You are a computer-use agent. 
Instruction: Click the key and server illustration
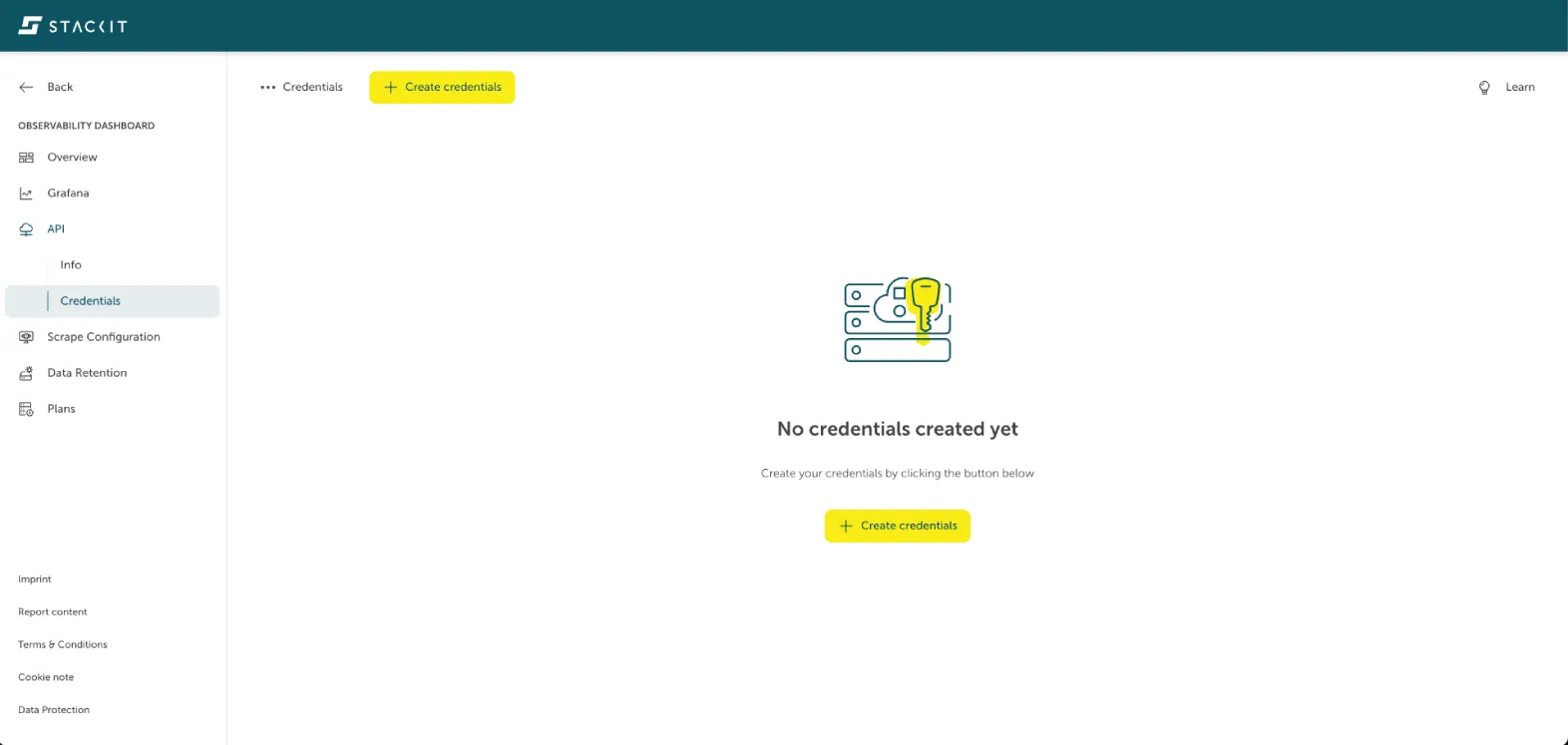click(898, 319)
